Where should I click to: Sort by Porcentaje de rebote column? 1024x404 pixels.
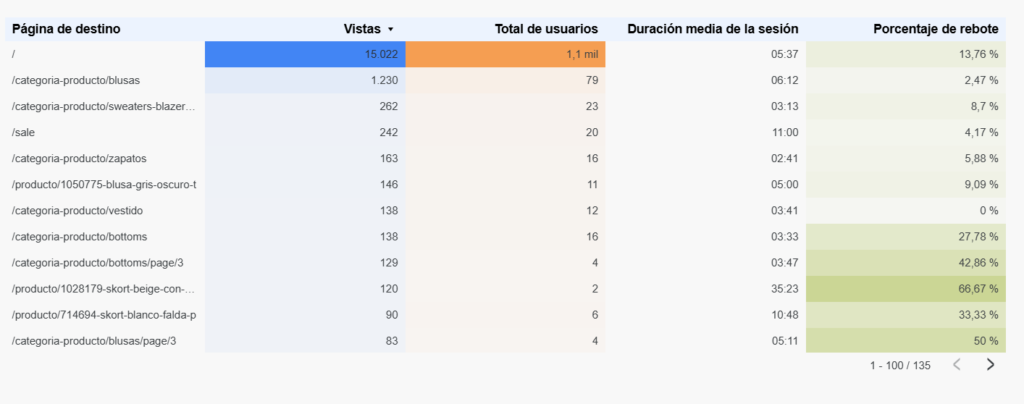(935, 29)
